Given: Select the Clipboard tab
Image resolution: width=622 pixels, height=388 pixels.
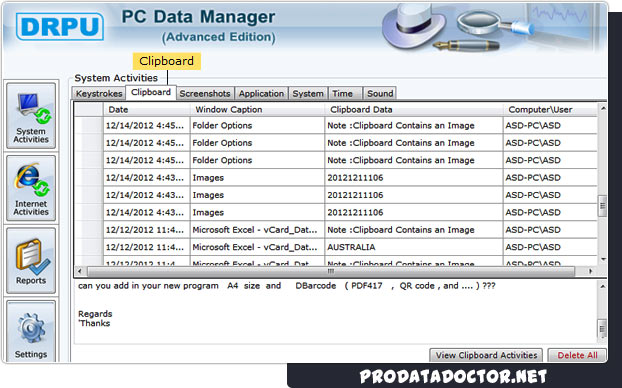Looking at the screenshot, I should [151, 92].
